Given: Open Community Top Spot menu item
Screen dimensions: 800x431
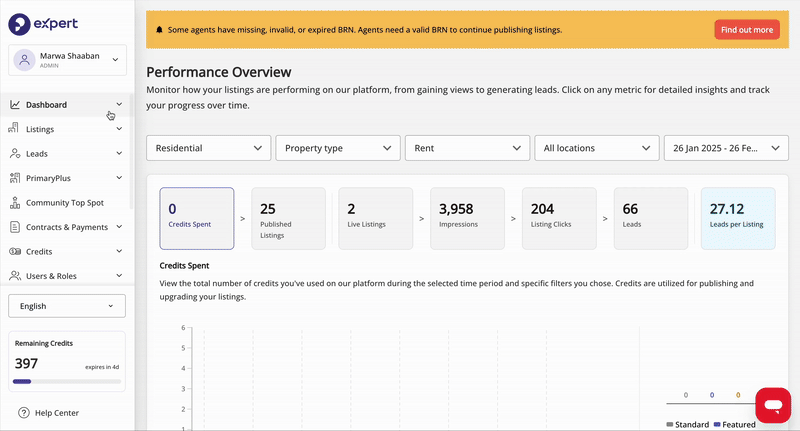Looking at the screenshot, I should click(x=66, y=202).
